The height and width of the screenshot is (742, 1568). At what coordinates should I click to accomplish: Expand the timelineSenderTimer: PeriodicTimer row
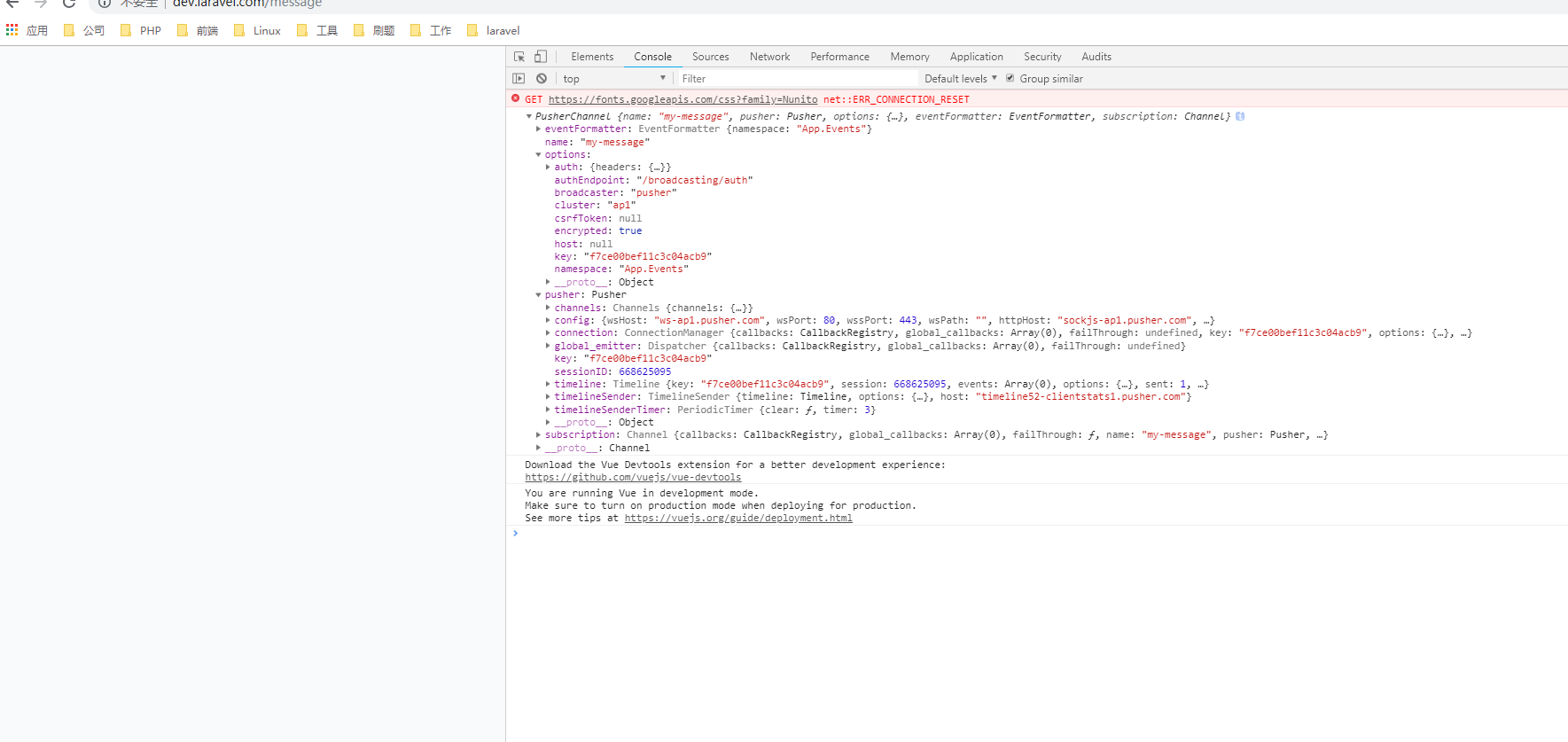pos(548,410)
